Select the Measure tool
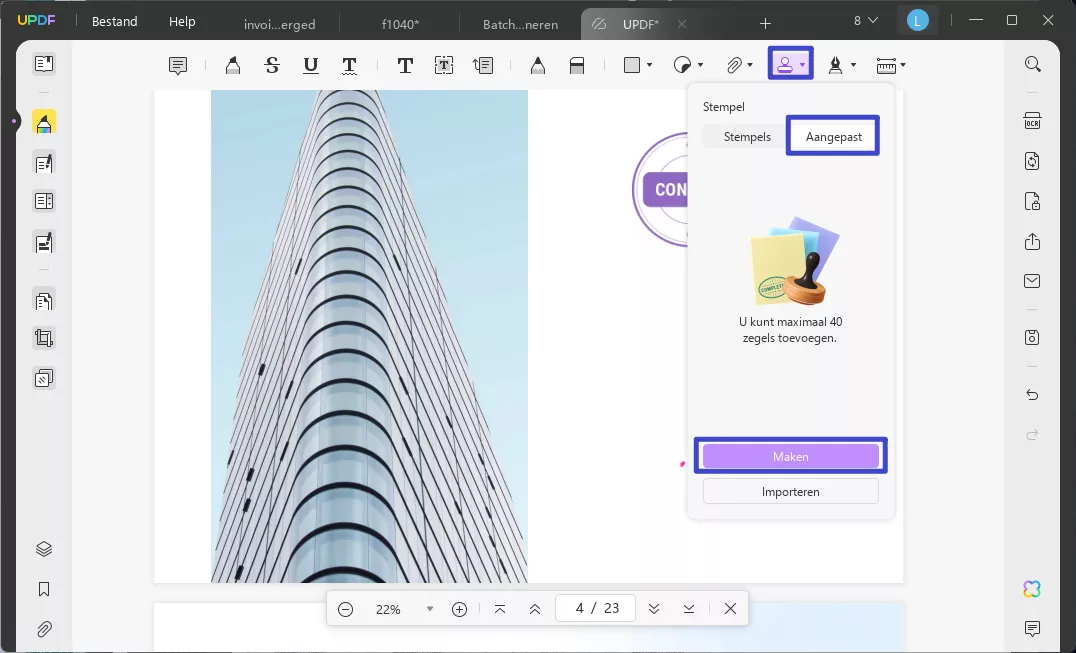Image resolution: width=1076 pixels, height=653 pixels. [x=885, y=65]
